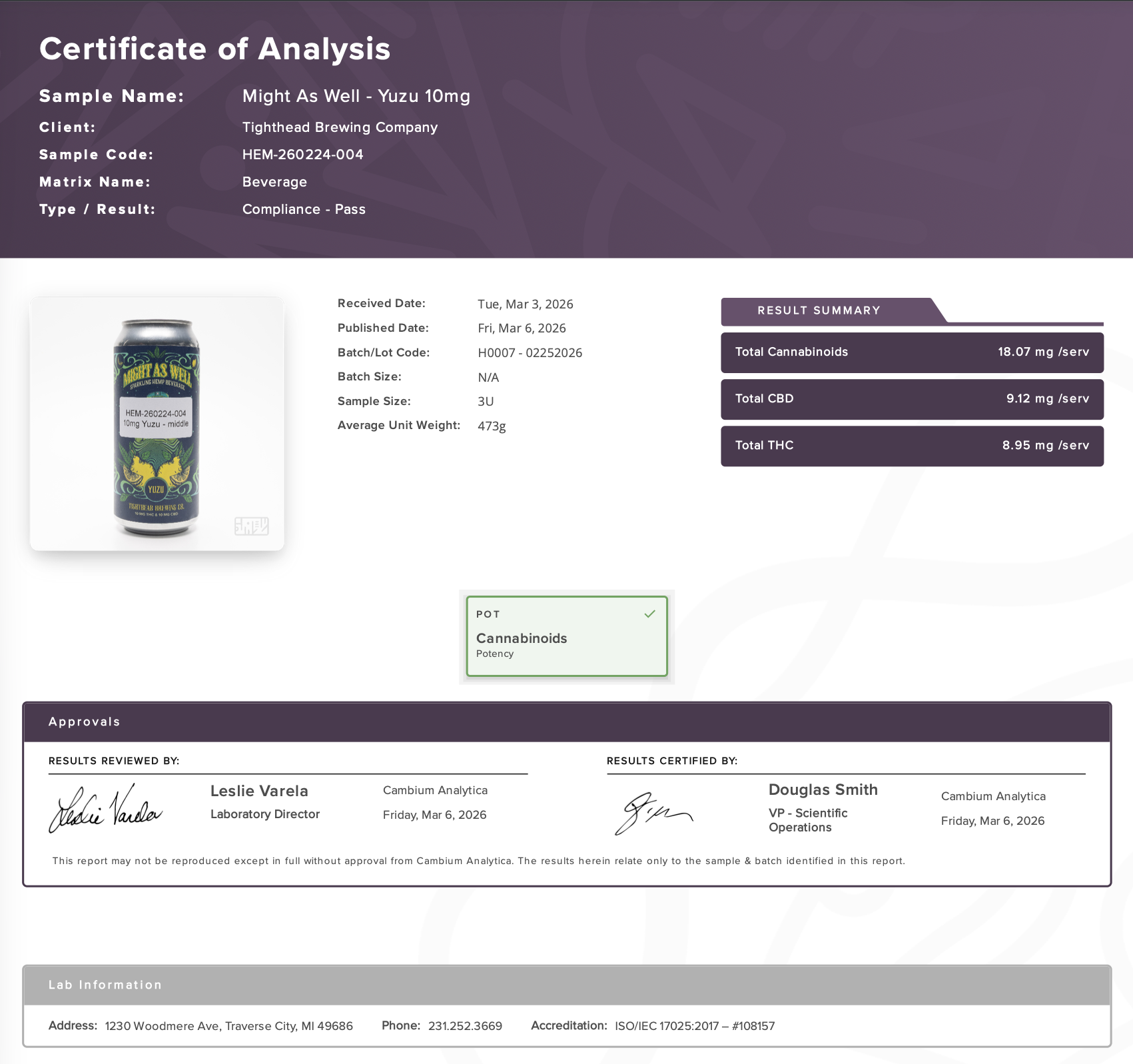The width and height of the screenshot is (1133, 1064).
Task: Click 'Laboratory Director' title text
Action: click(x=265, y=814)
